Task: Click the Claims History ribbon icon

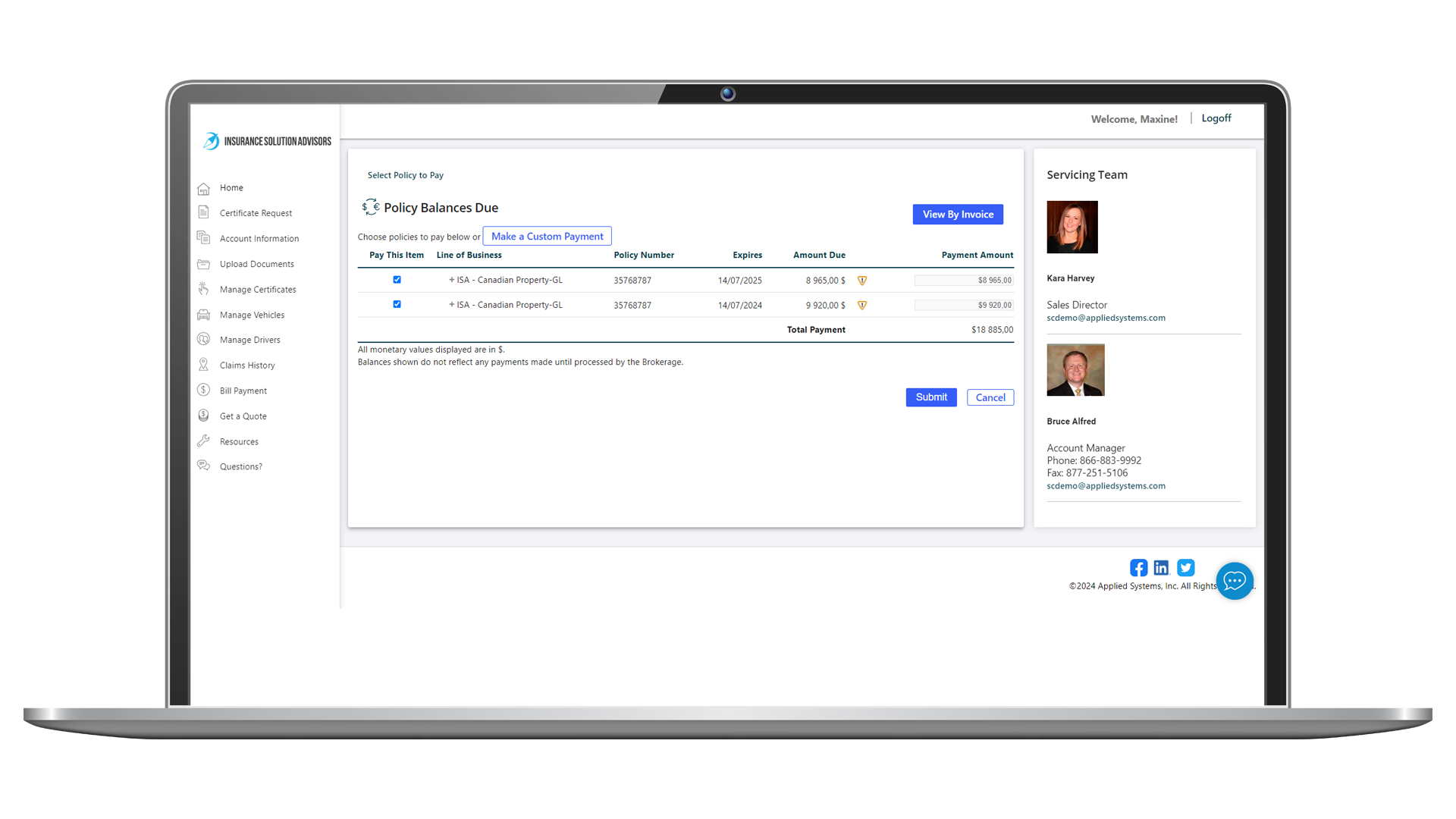Action: pos(203,365)
